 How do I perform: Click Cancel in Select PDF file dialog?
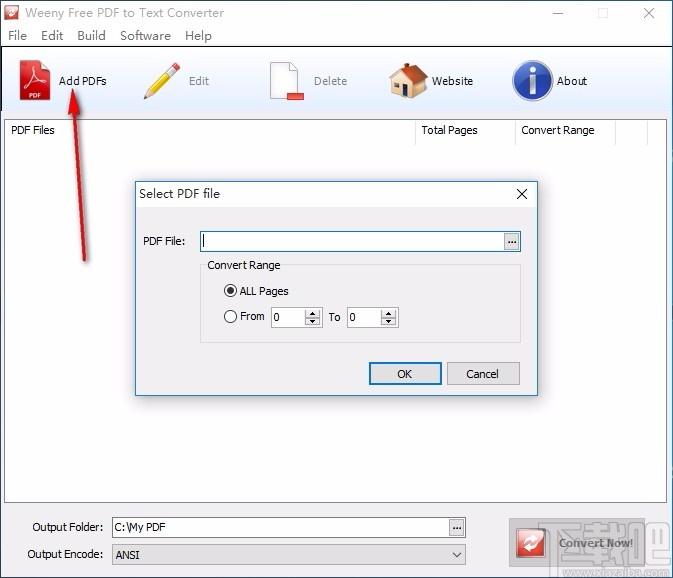pos(483,374)
